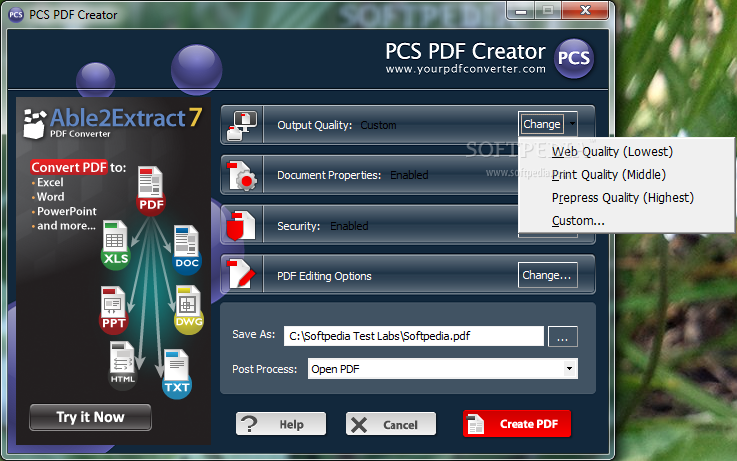
Task: Click the blue DOC file icon
Action: 187,250
